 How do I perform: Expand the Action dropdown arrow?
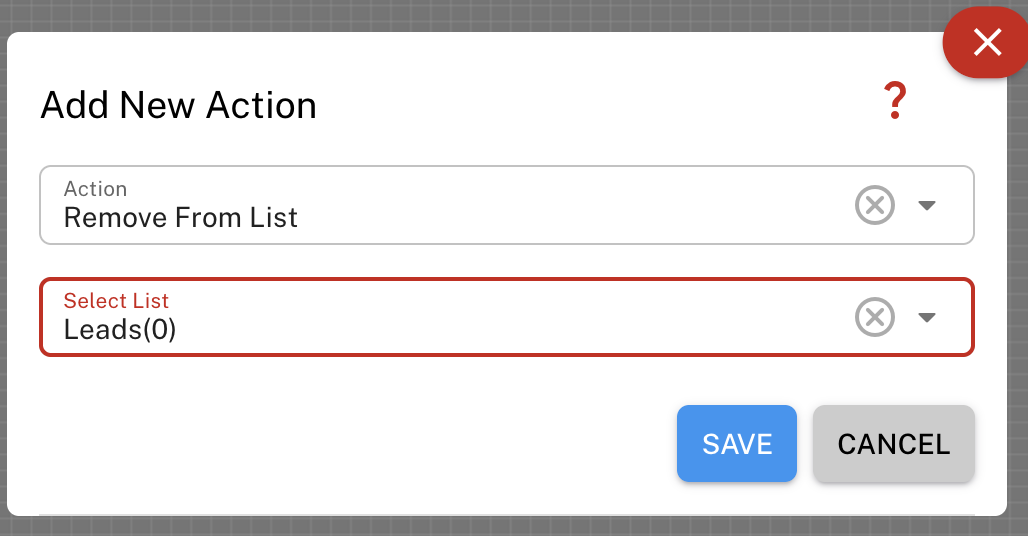coord(927,206)
